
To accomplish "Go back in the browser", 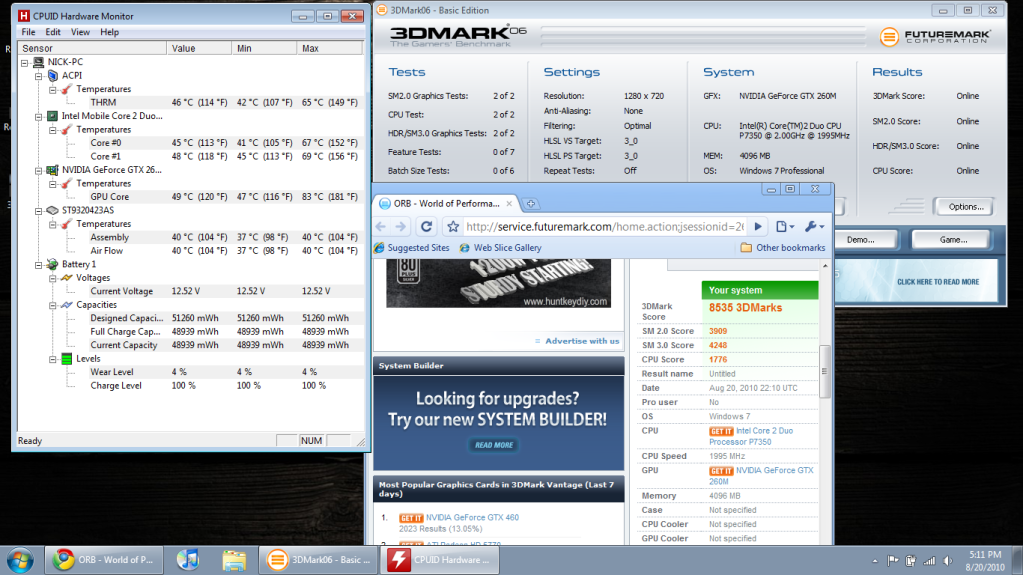I will [x=381, y=226].
